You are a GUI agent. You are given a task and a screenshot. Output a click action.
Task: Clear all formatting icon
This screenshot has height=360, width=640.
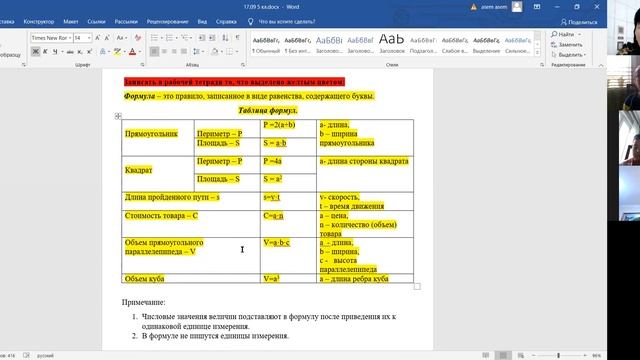[x=138, y=38]
